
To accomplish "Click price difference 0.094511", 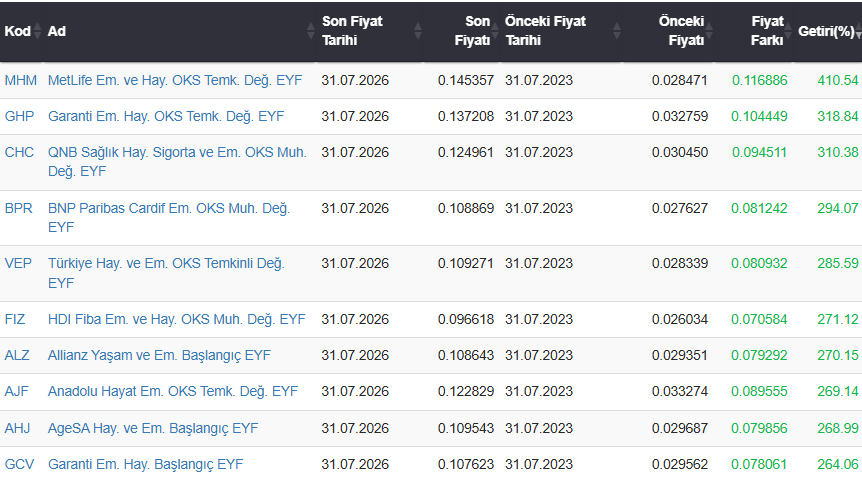I will (759, 152).
